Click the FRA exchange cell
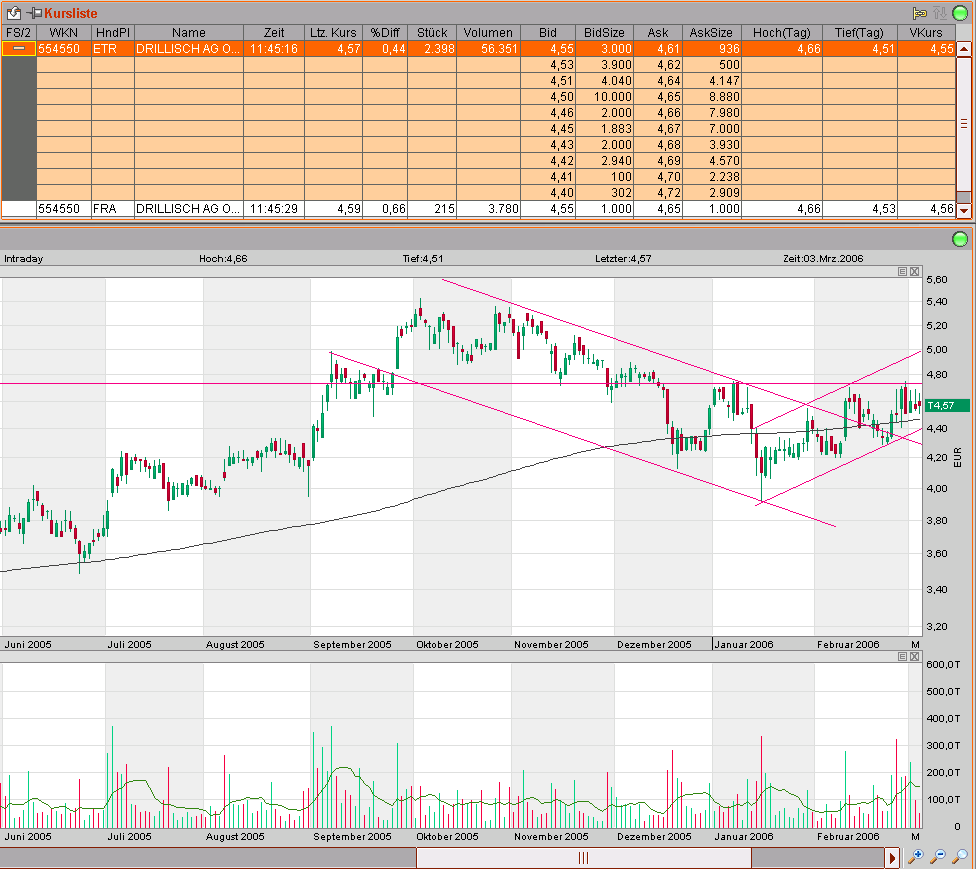 coord(113,209)
